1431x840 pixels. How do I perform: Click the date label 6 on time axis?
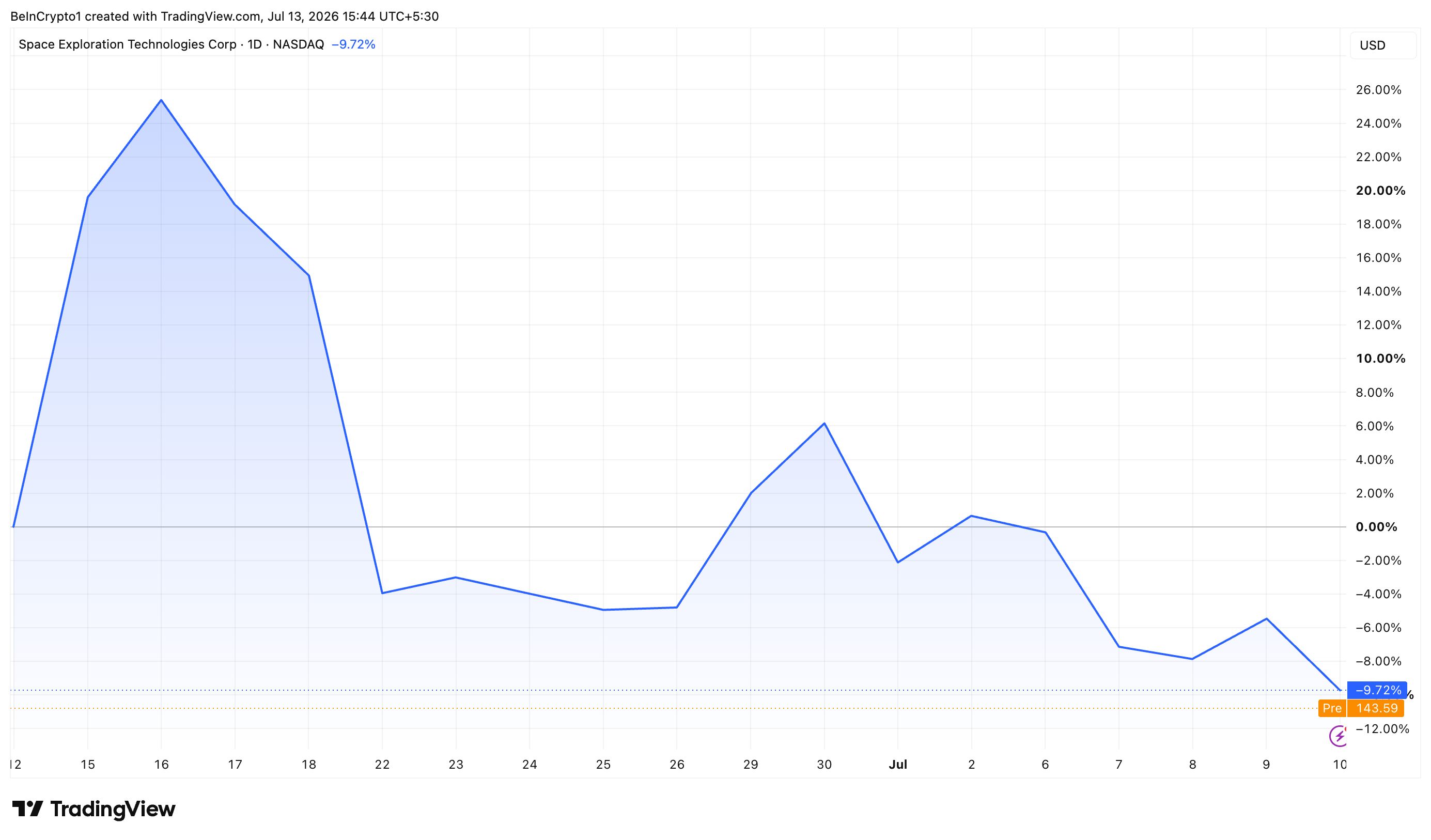pyautogui.click(x=1045, y=765)
